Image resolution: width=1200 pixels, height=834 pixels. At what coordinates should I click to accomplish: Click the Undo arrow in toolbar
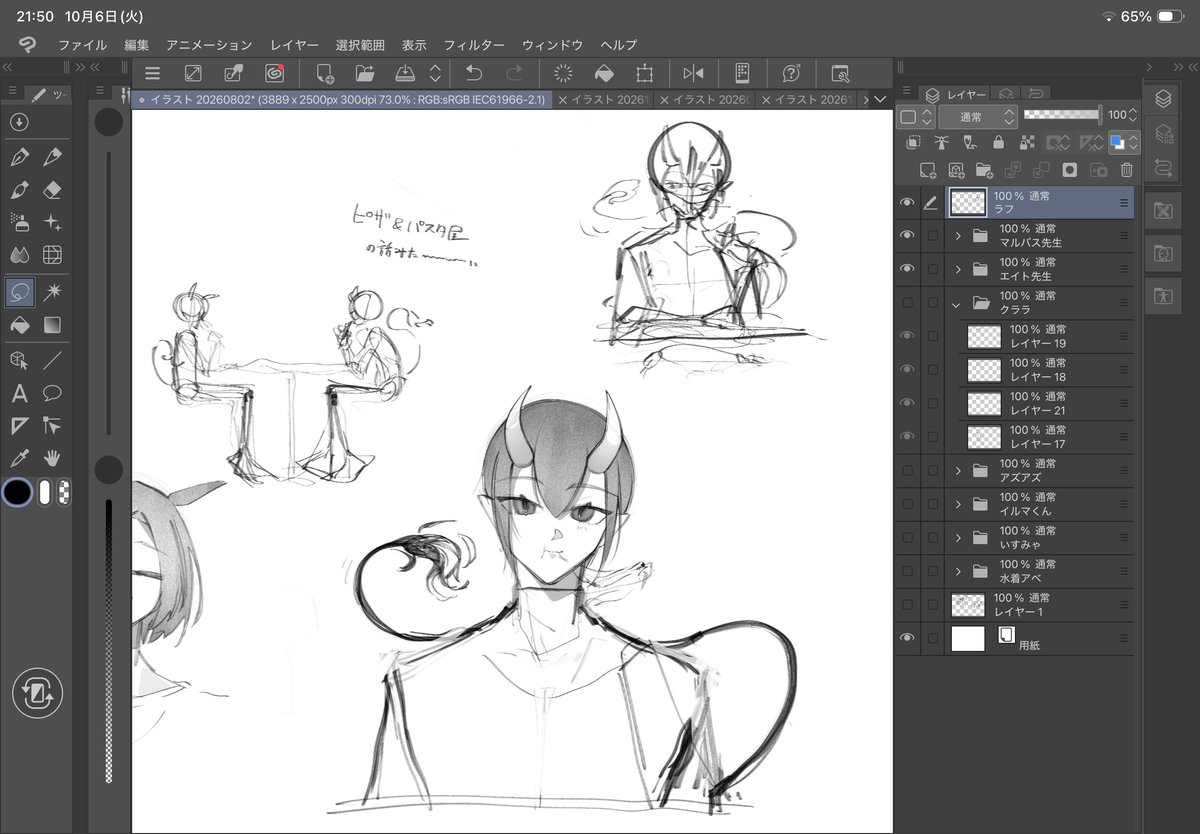pos(474,73)
